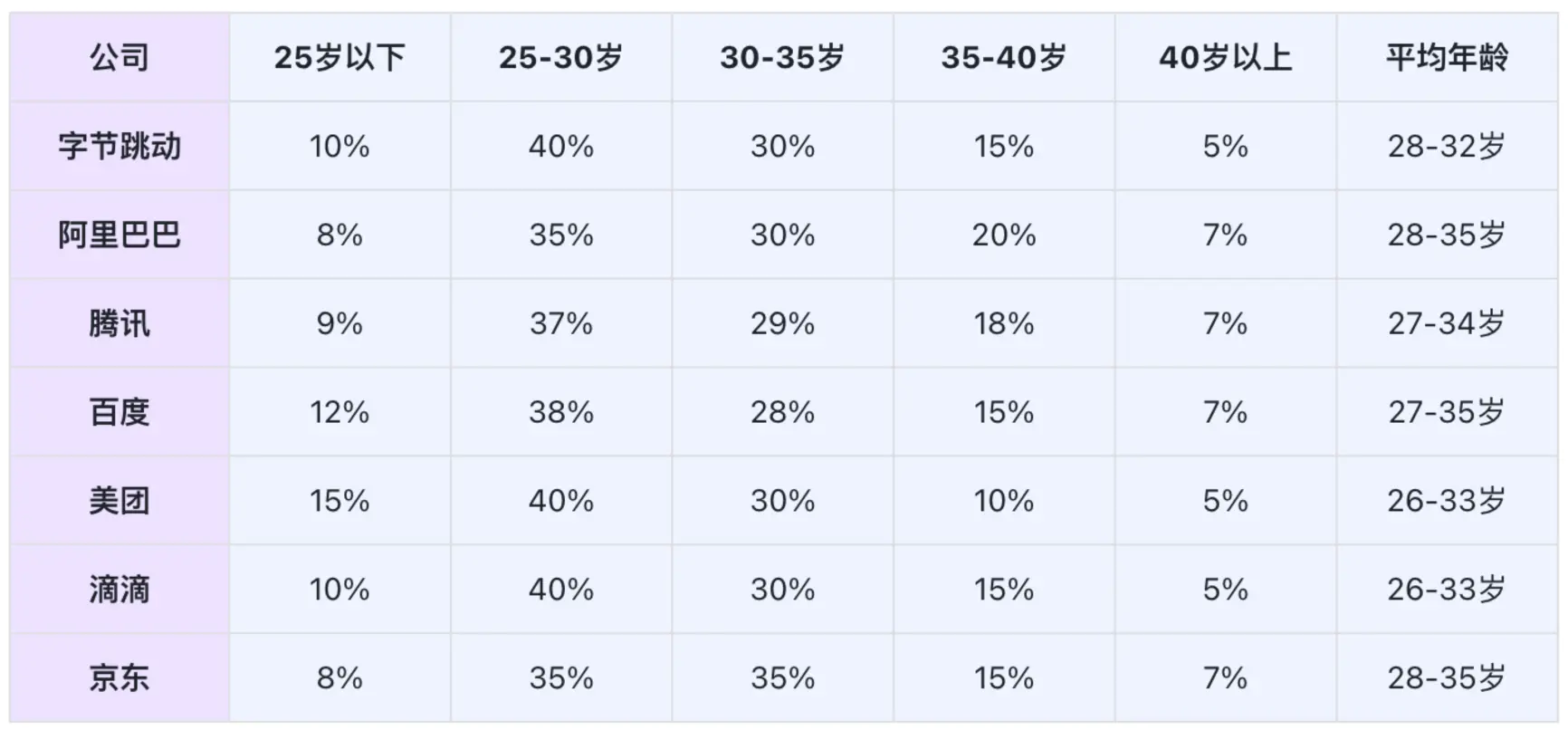Select the 京东 row label
The image size is (1568, 730).
(120, 678)
